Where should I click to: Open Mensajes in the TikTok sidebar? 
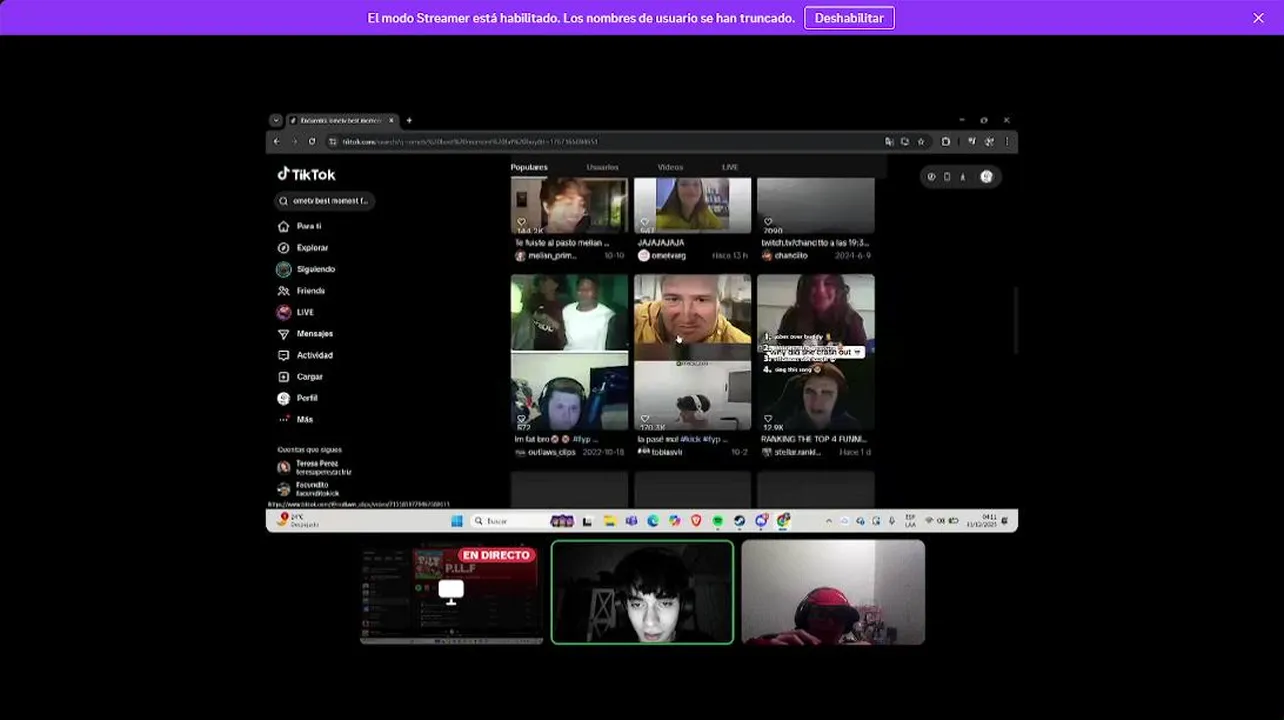305,334
